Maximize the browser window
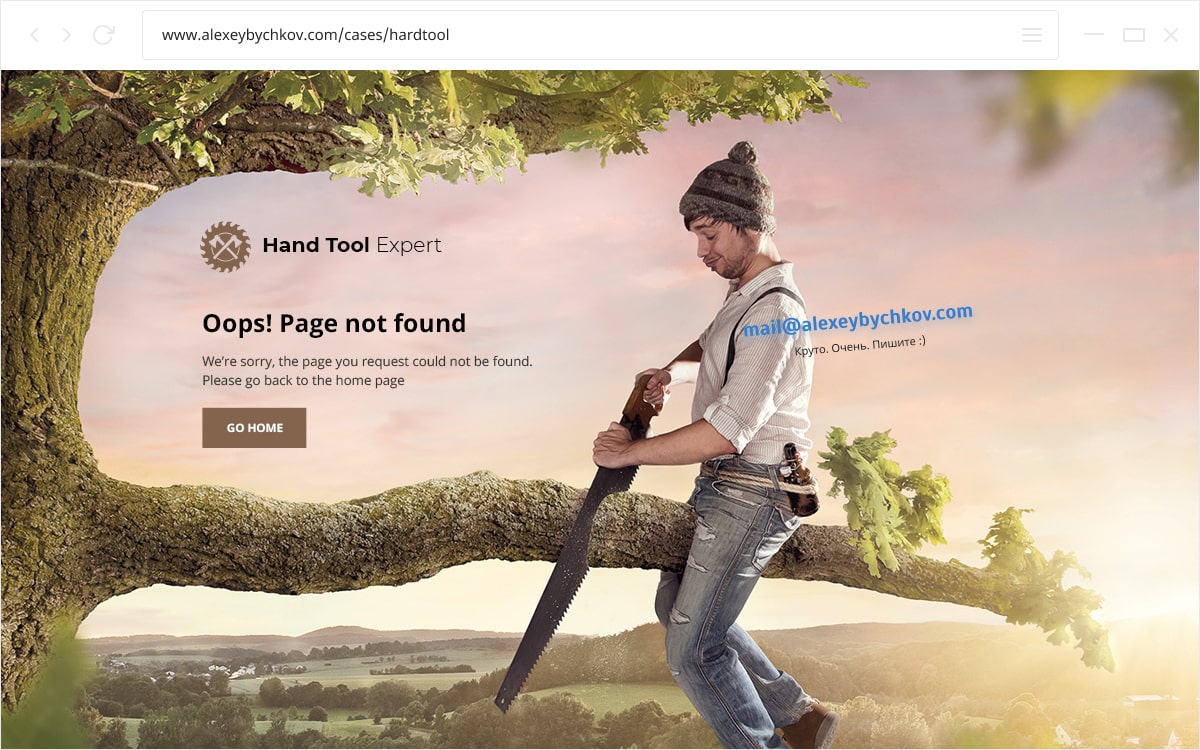Screen dimensions: 1200x750 click(x=1133, y=35)
